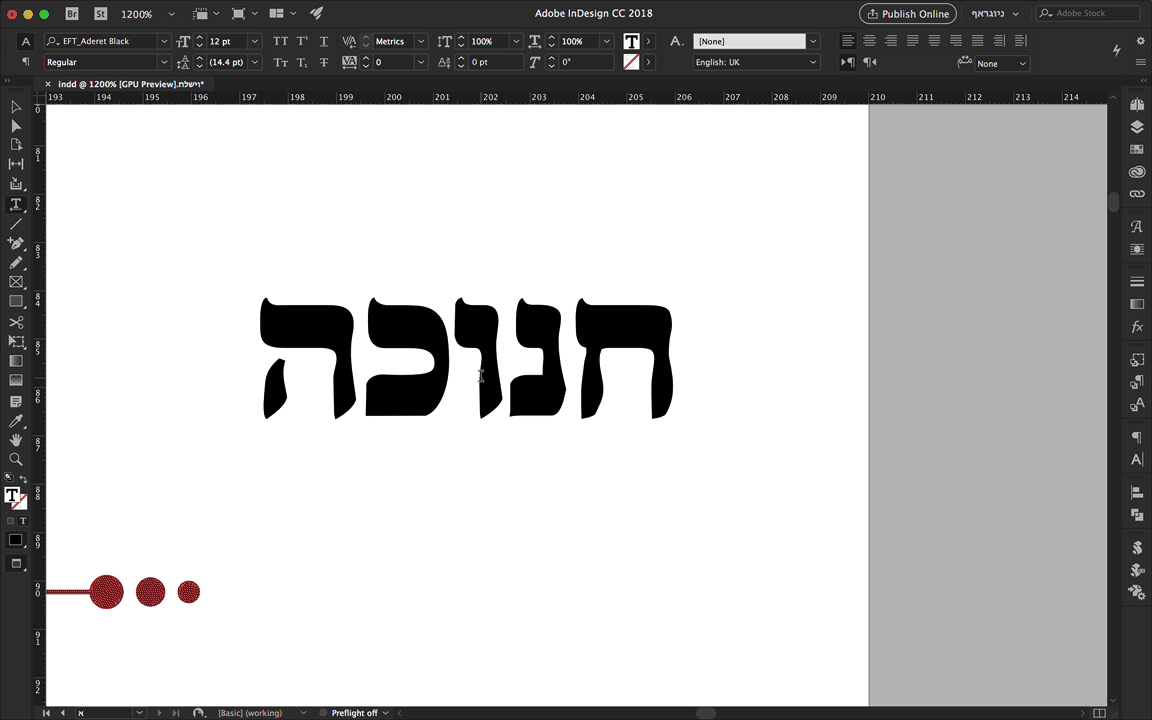Open the font family dropdown
The width and height of the screenshot is (1152, 720).
165,41
